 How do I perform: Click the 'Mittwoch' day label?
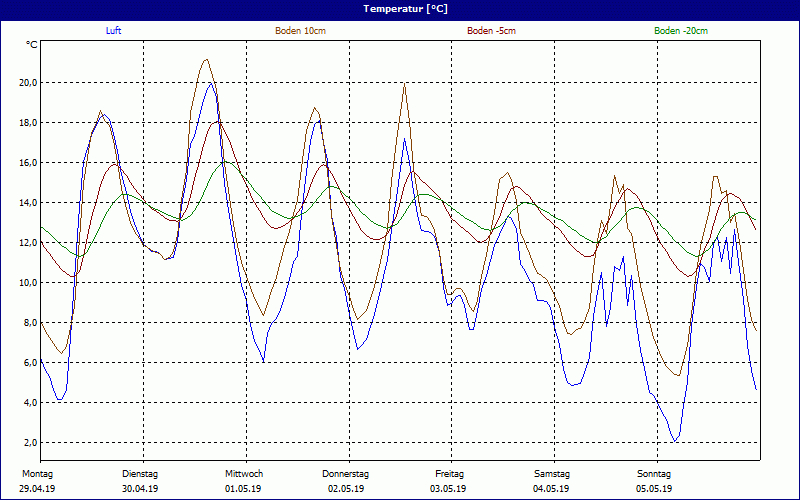pos(244,474)
